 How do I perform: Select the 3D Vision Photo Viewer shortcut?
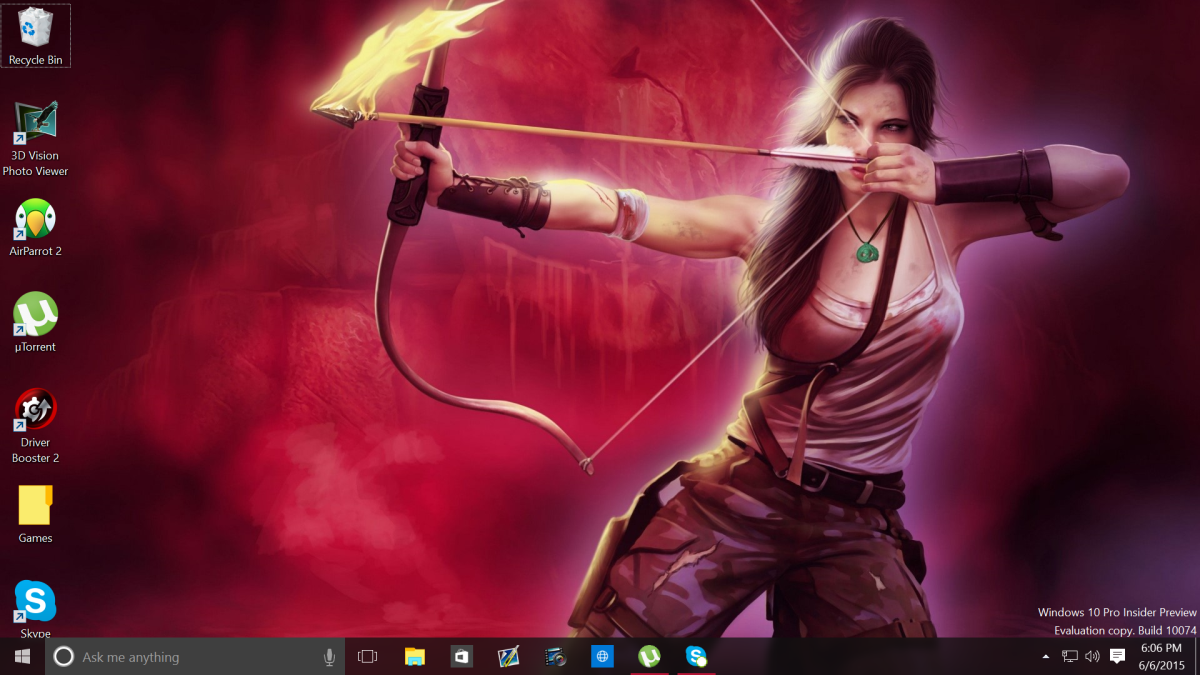pyautogui.click(x=35, y=140)
